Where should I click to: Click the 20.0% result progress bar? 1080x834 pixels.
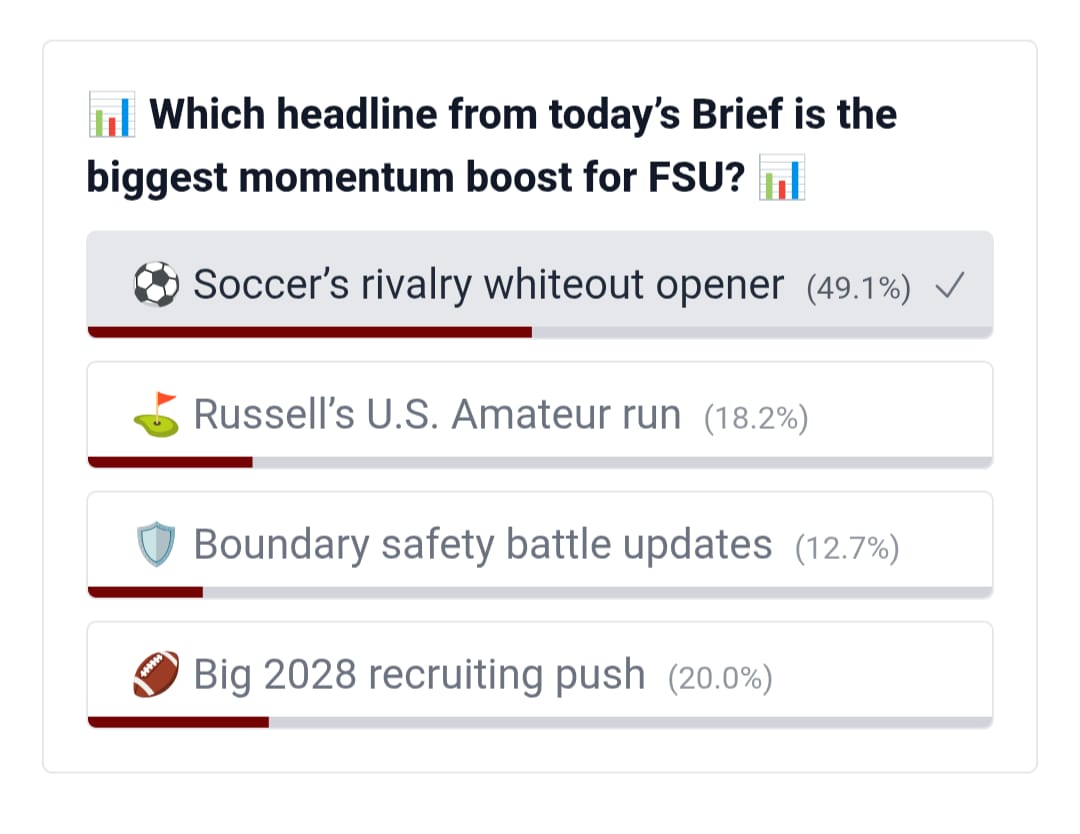540,722
